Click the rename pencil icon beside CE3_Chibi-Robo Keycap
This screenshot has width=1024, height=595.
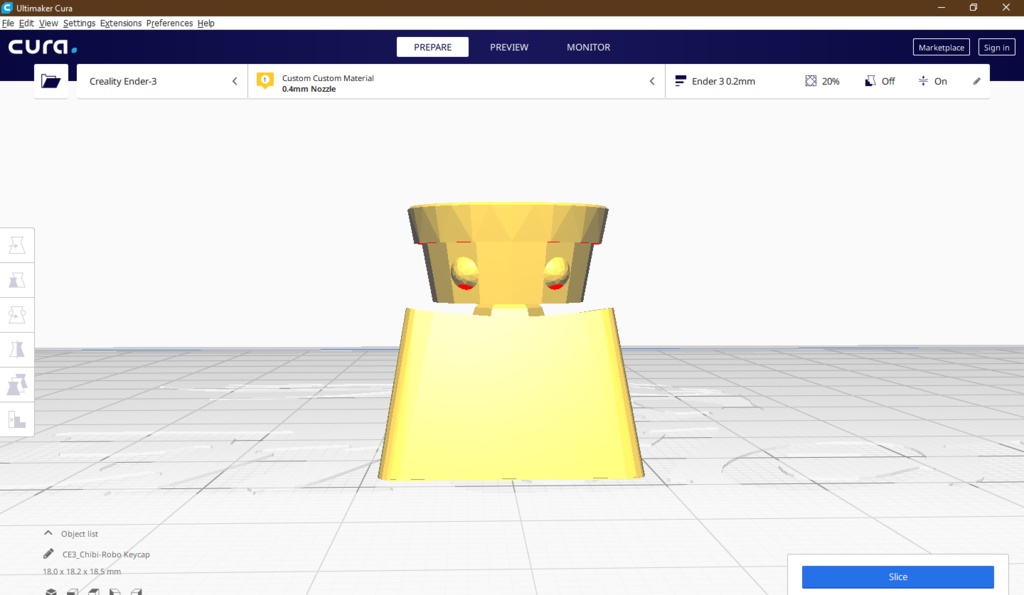(x=48, y=554)
